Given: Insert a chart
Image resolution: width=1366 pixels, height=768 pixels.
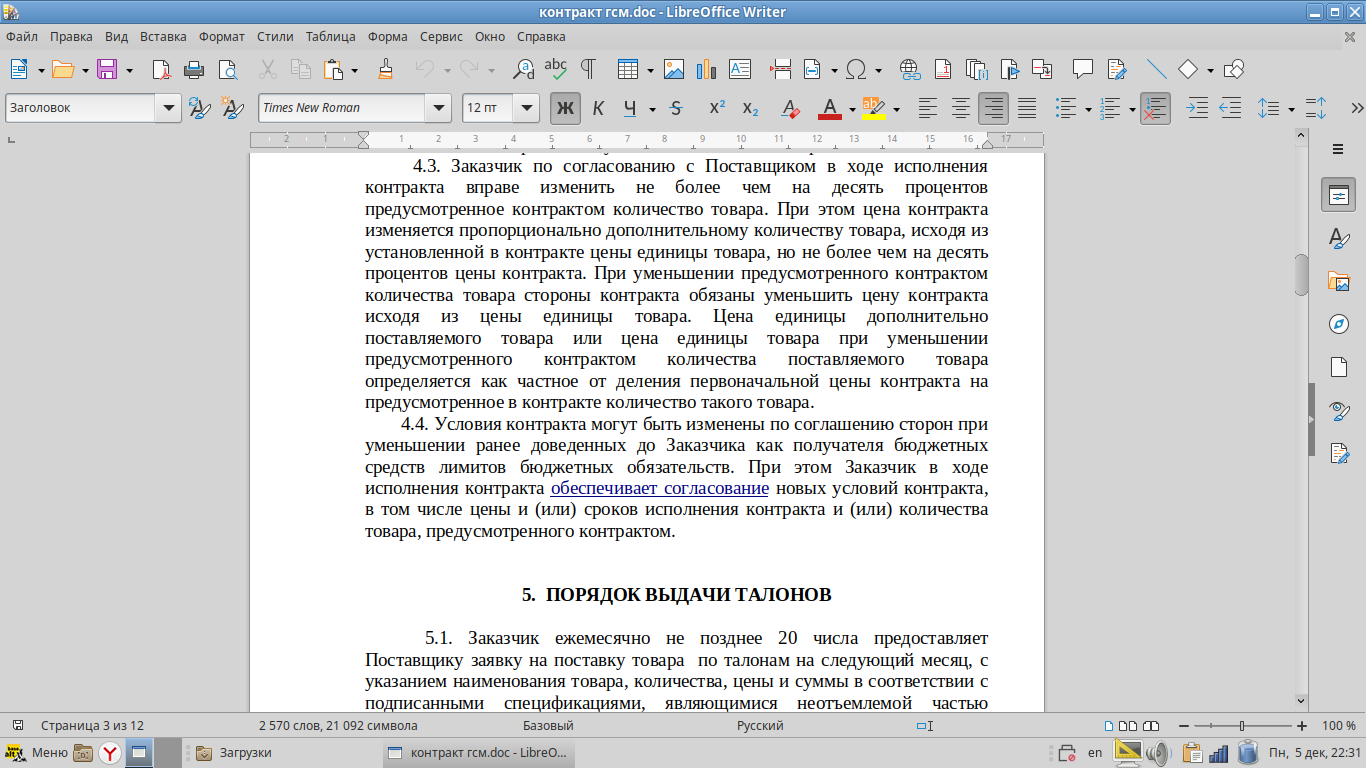Looking at the screenshot, I should click(x=707, y=69).
